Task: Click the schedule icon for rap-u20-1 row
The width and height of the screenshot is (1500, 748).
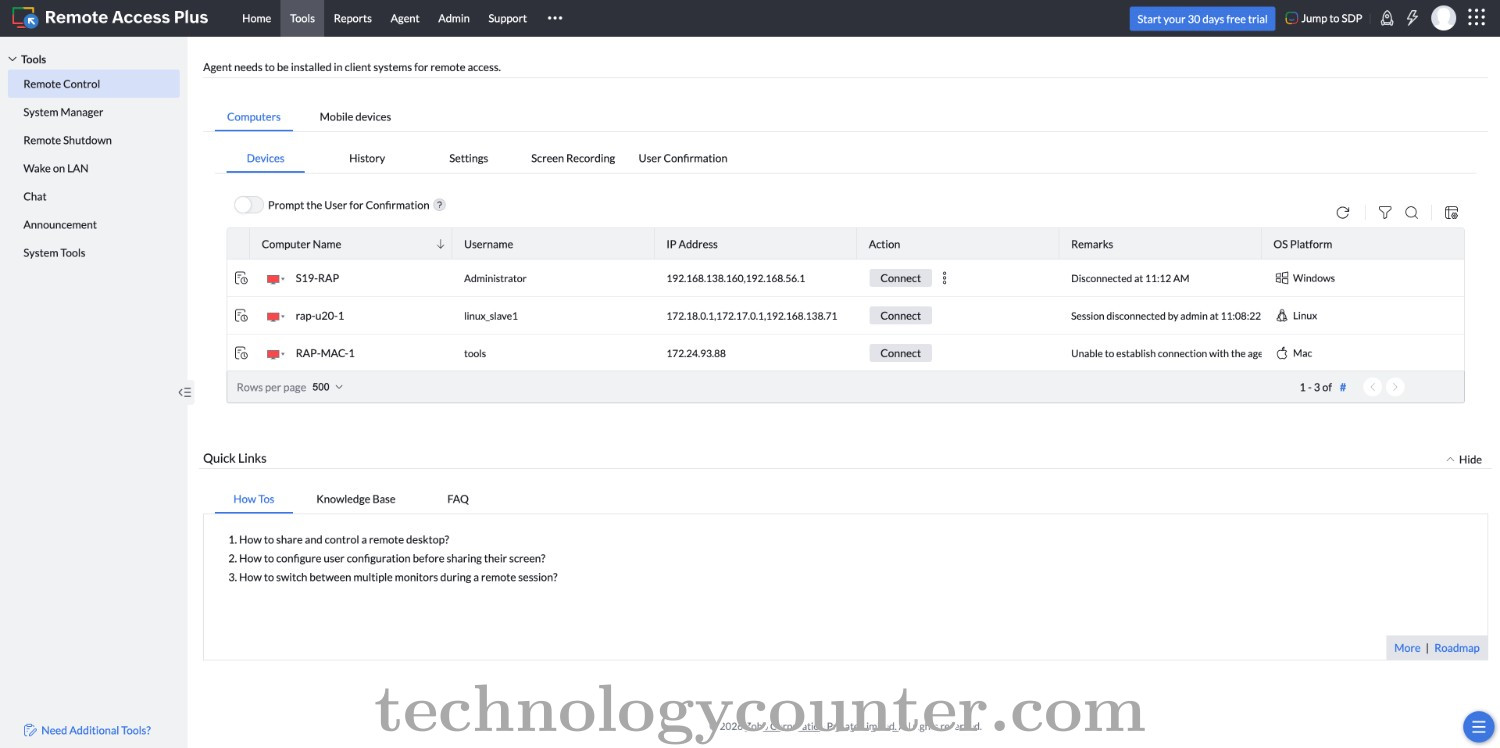Action: point(241,316)
